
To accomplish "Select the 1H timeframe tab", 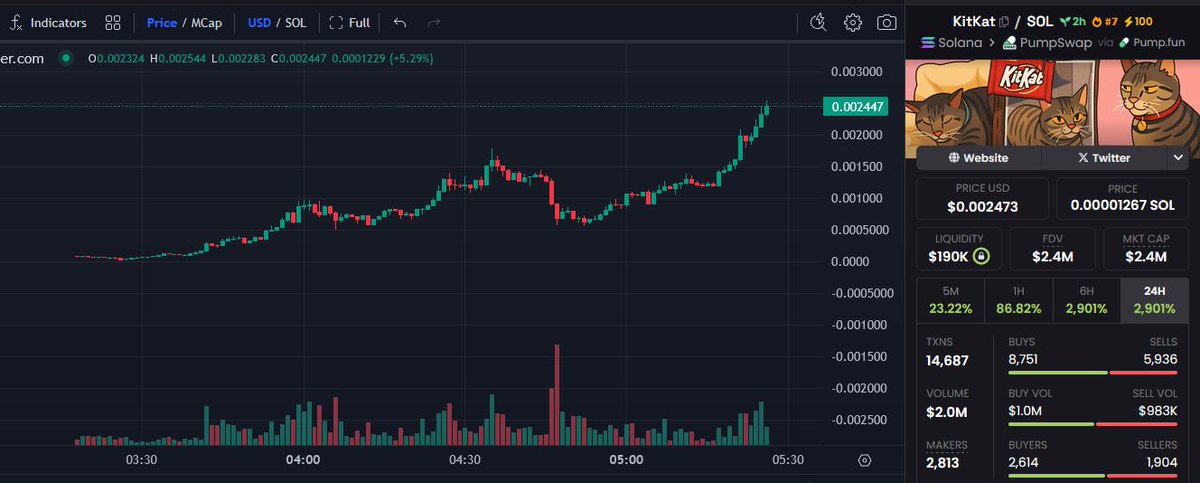I will pyautogui.click(x=1018, y=299).
